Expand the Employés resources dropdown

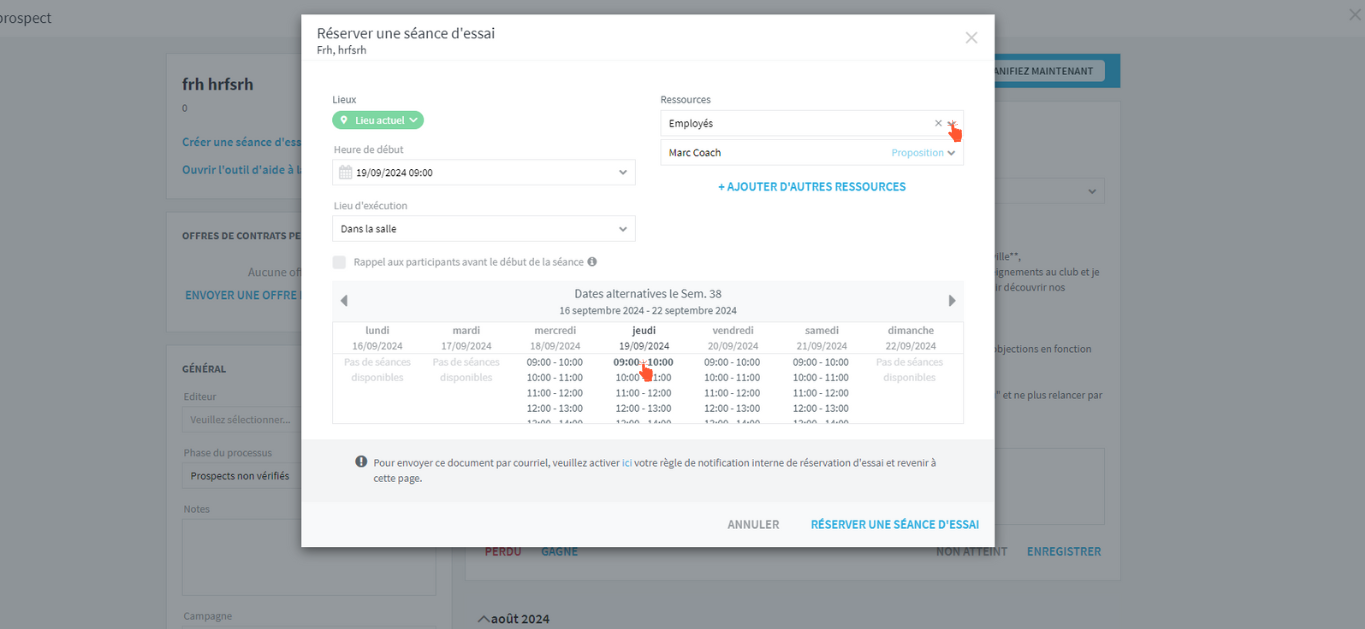[x=952, y=124]
